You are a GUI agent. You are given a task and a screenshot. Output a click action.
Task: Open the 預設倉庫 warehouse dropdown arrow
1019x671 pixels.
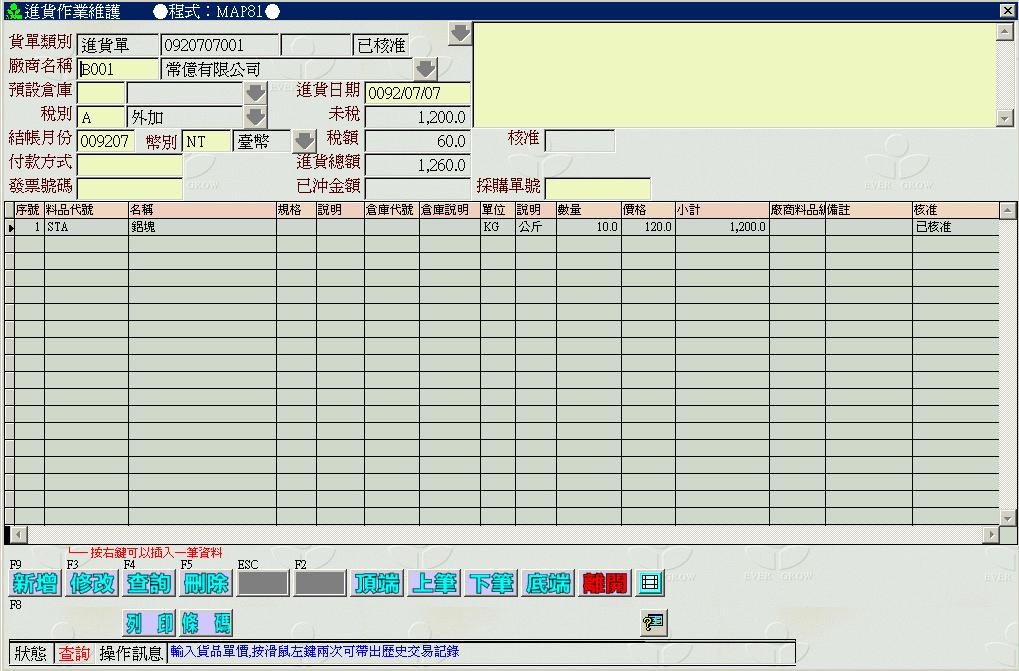click(256, 93)
